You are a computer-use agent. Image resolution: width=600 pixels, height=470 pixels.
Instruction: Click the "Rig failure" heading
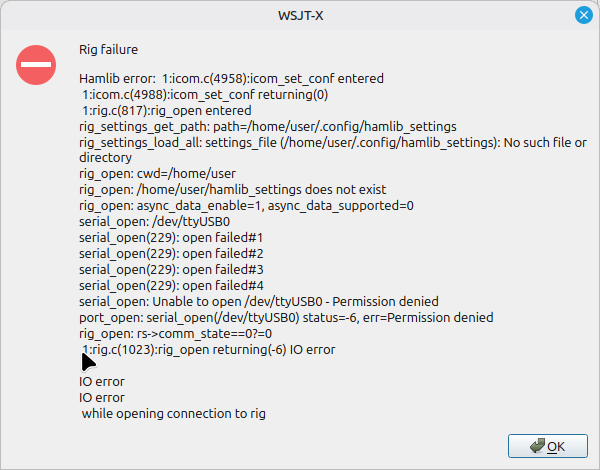point(108,48)
